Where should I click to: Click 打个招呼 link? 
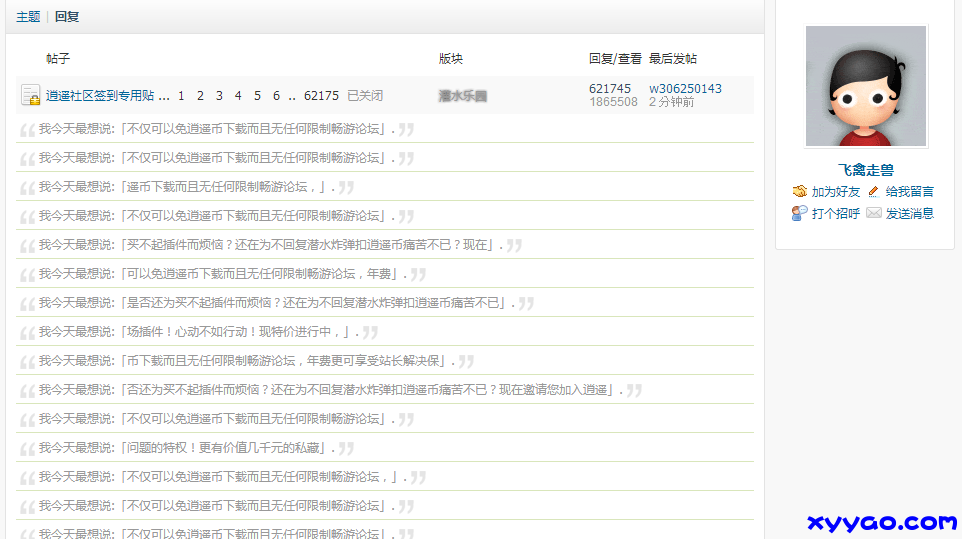(836, 213)
